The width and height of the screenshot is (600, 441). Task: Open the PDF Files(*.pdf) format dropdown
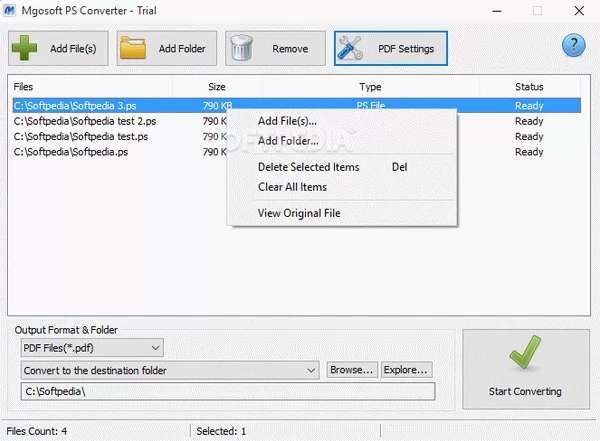92,348
